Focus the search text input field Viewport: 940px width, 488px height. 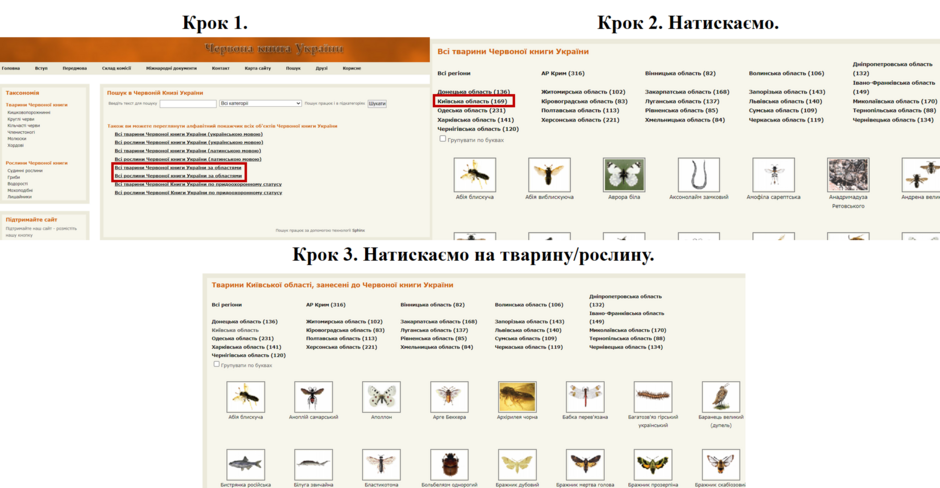click(x=188, y=104)
